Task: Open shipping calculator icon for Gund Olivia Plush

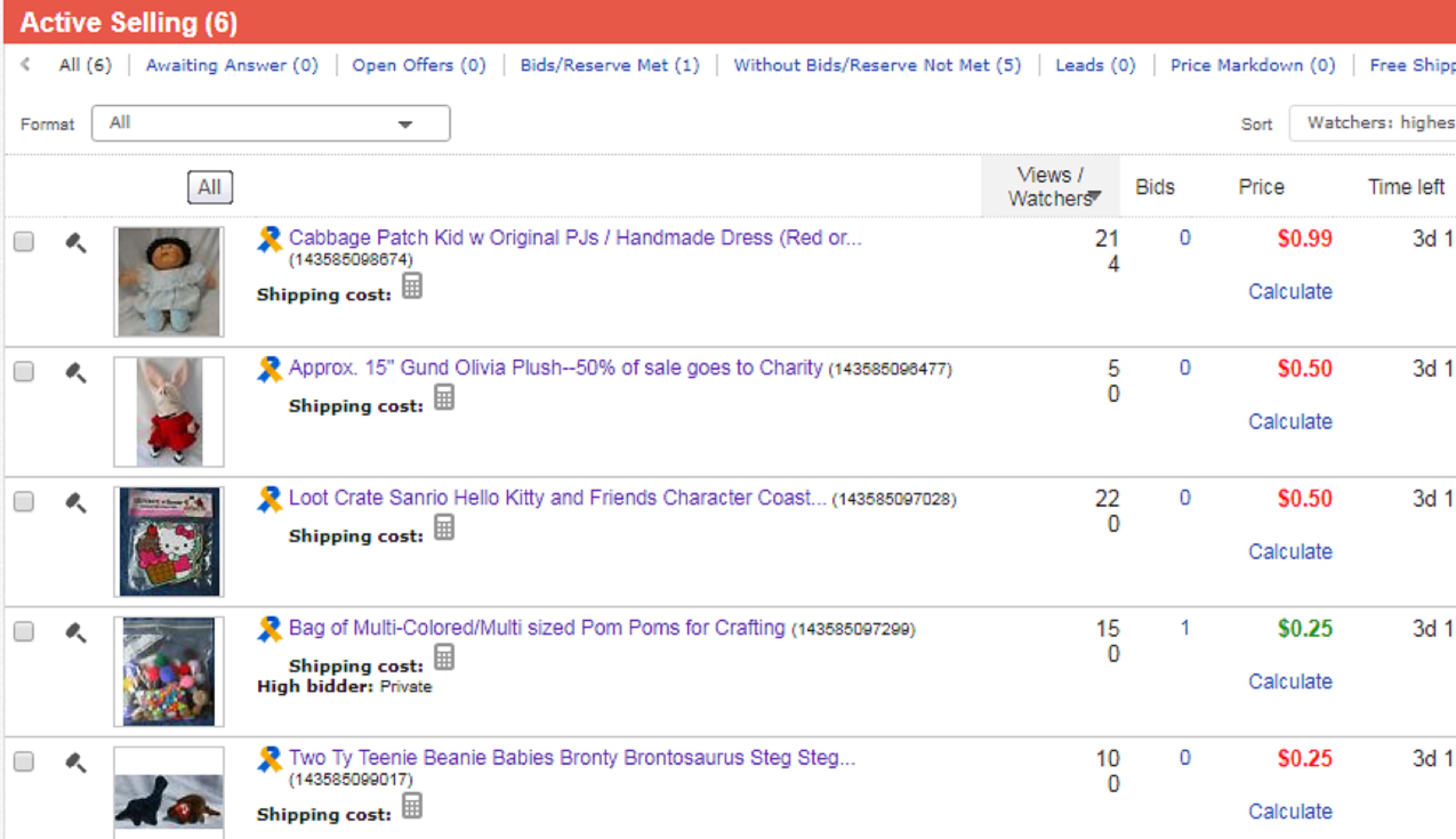Action: click(x=444, y=397)
